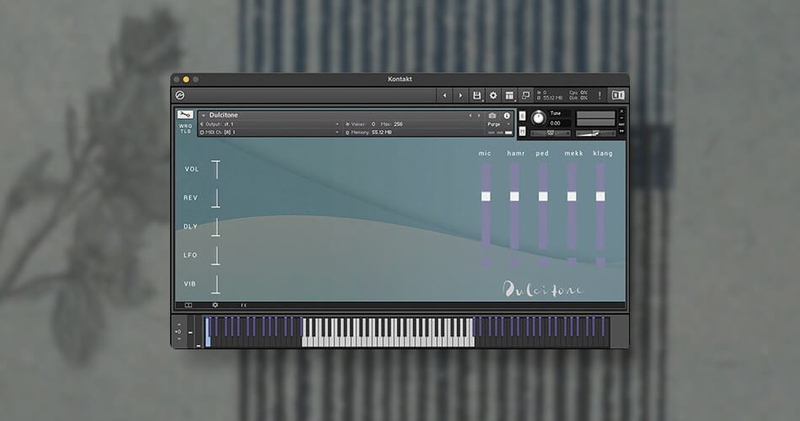
Task: Open the MIDI Ch dropdown
Action: [270, 132]
